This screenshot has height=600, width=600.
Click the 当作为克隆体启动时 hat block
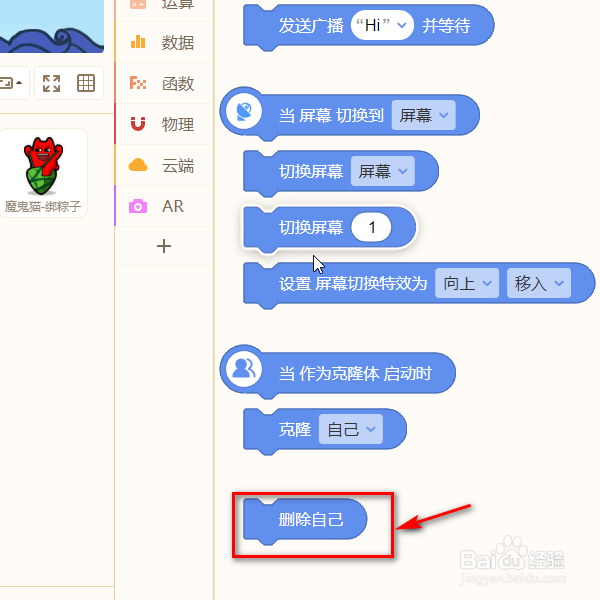(338, 372)
